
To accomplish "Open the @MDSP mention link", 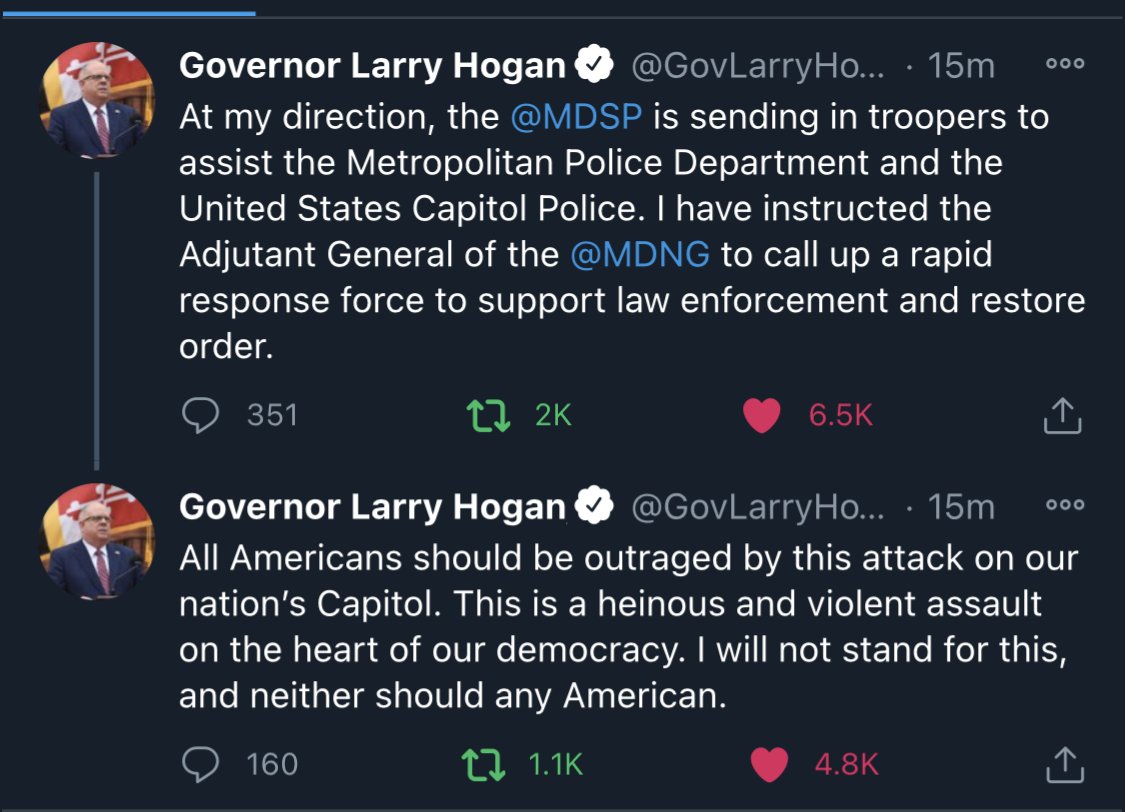I will coord(575,117).
